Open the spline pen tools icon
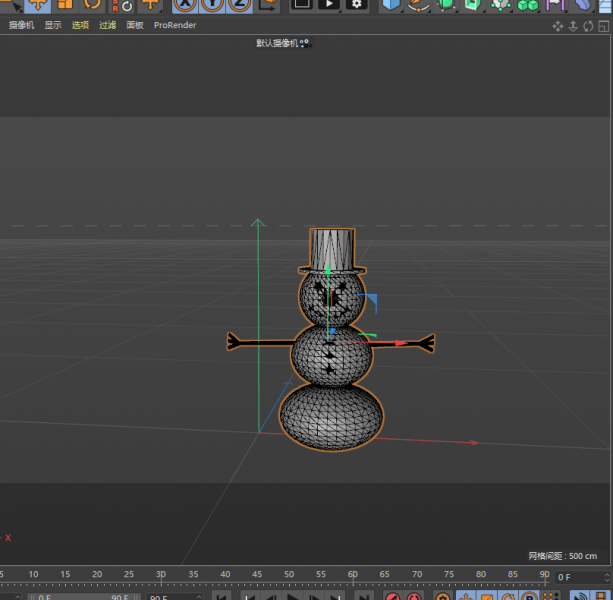 [x=418, y=5]
